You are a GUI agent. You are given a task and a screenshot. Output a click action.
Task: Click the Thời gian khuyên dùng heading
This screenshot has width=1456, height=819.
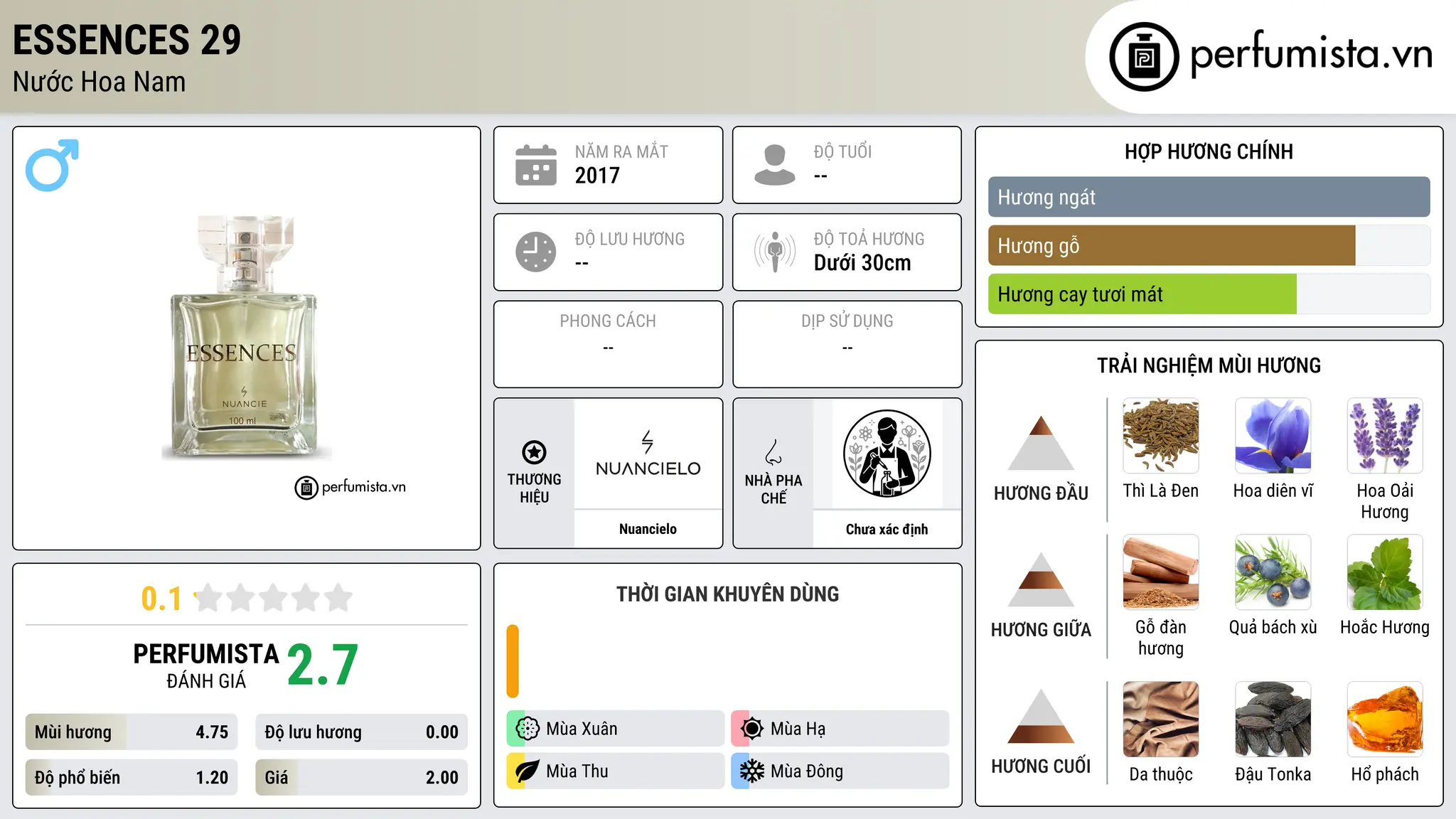pyautogui.click(x=727, y=594)
